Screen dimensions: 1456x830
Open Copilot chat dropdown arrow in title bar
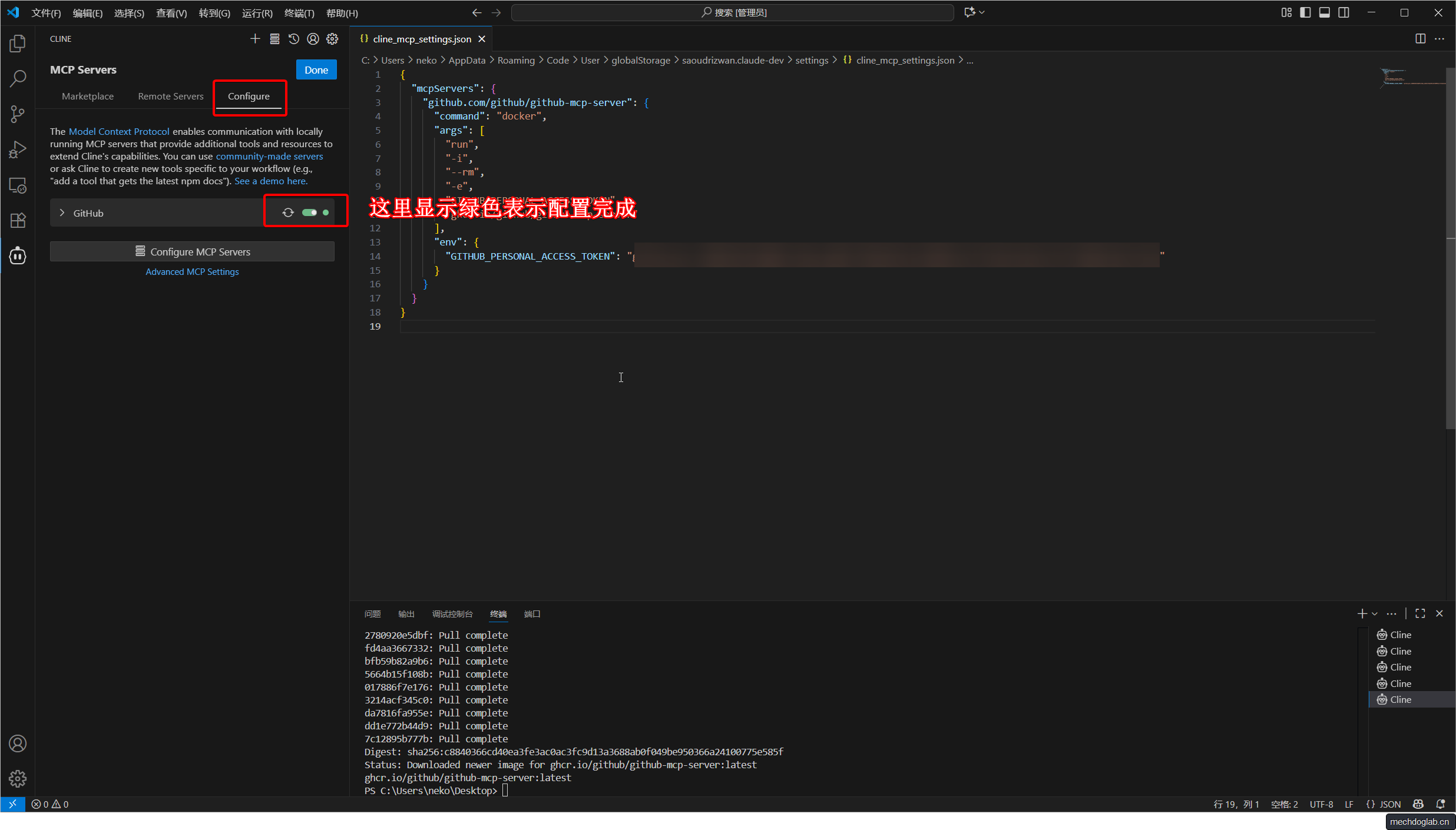(x=982, y=12)
